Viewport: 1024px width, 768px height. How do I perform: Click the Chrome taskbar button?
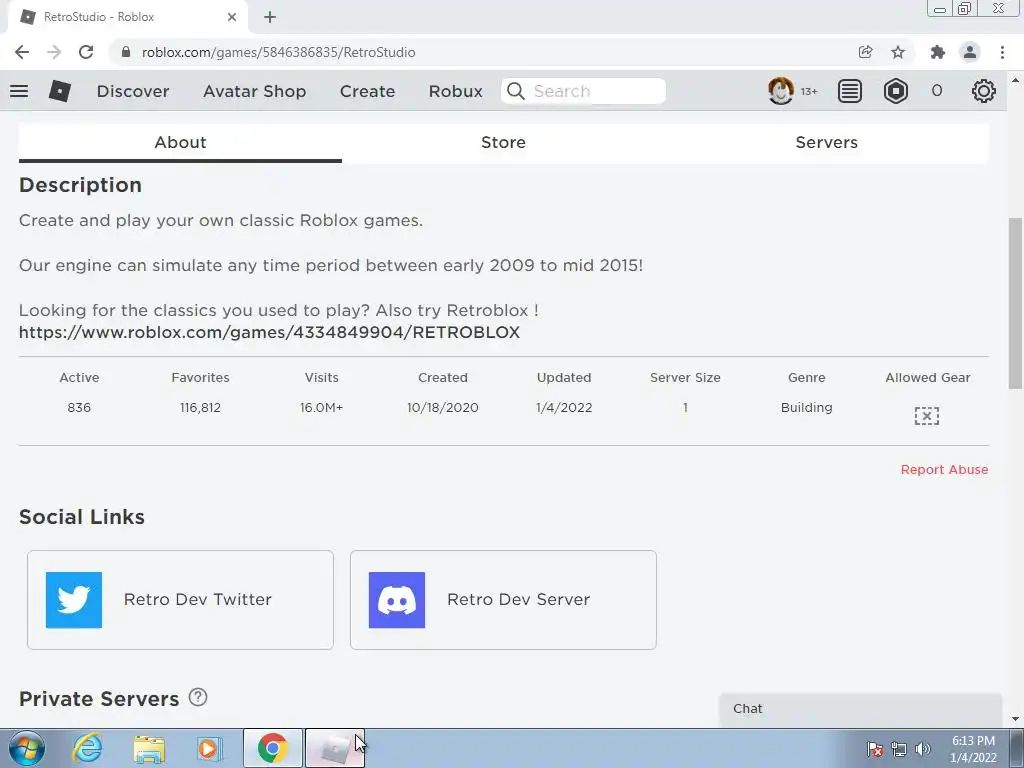pyautogui.click(x=272, y=748)
